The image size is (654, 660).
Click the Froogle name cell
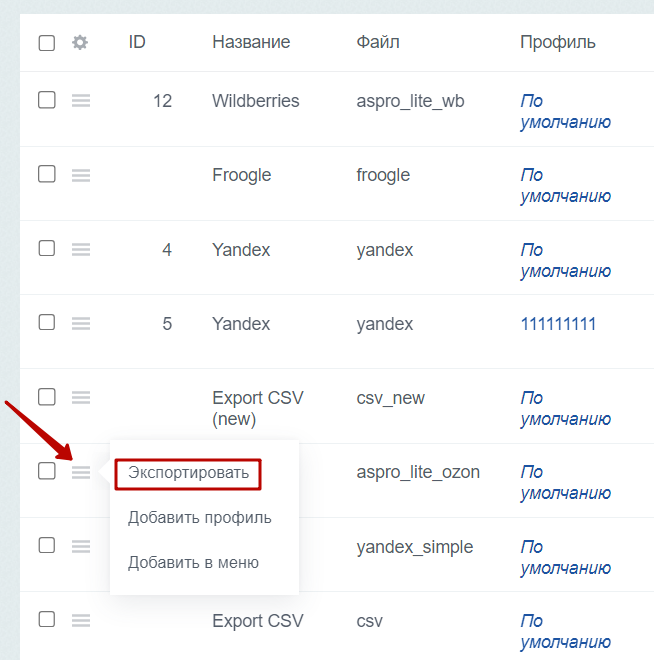click(x=242, y=176)
